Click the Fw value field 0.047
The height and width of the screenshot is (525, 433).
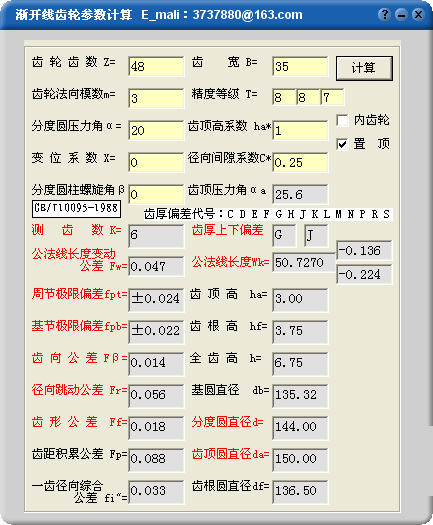pyautogui.click(x=156, y=266)
